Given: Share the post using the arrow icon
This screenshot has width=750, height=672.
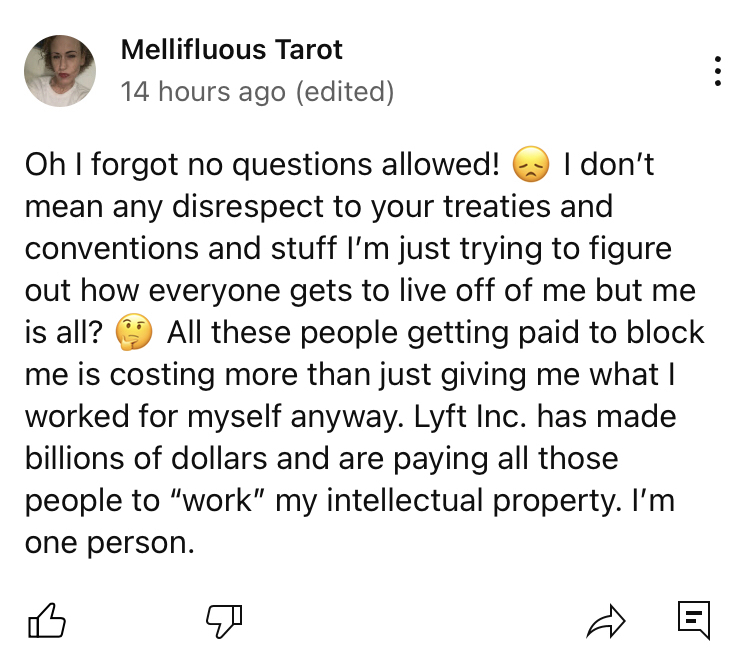Looking at the screenshot, I should click(x=603, y=622).
